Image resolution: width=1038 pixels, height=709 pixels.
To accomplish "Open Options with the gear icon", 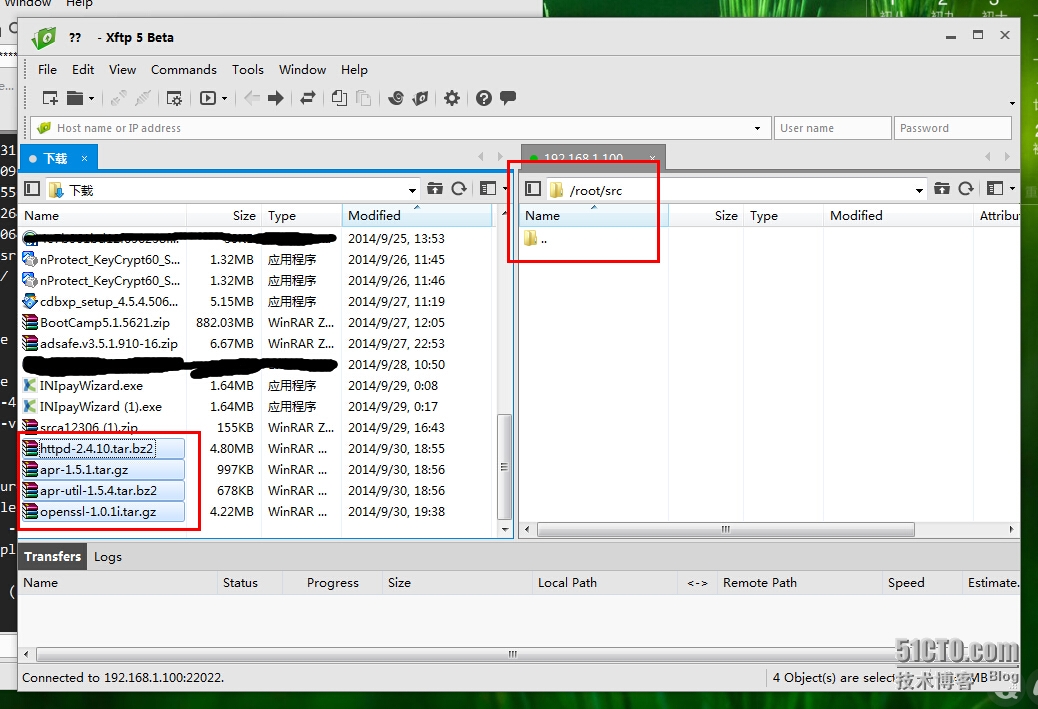I will pos(451,98).
